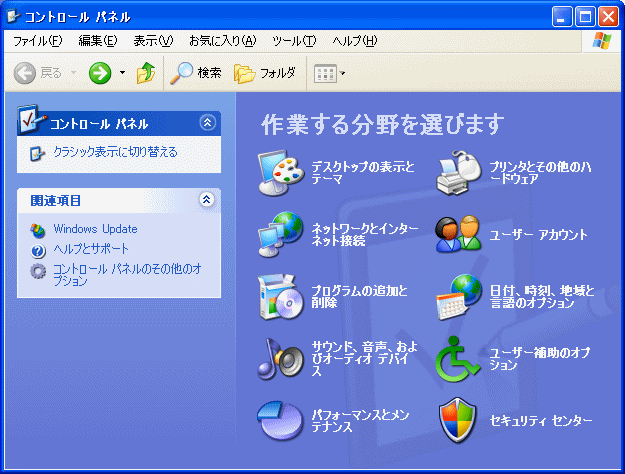Image resolution: width=625 pixels, height=474 pixels.
Task: Click the Up folder toolbar icon
Action: [146, 73]
